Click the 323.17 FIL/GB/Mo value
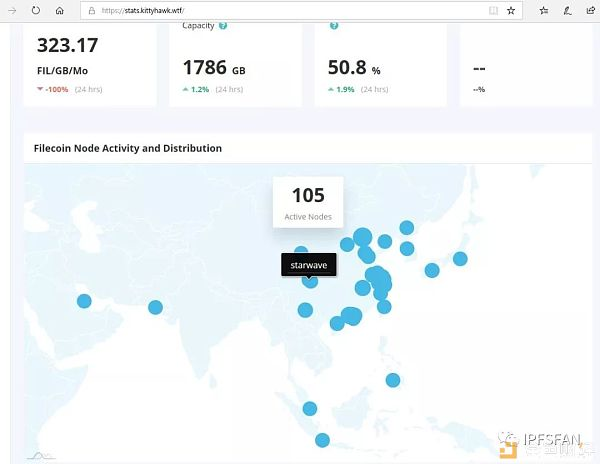The image size is (600, 464). pyautogui.click(x=68, y=46)
